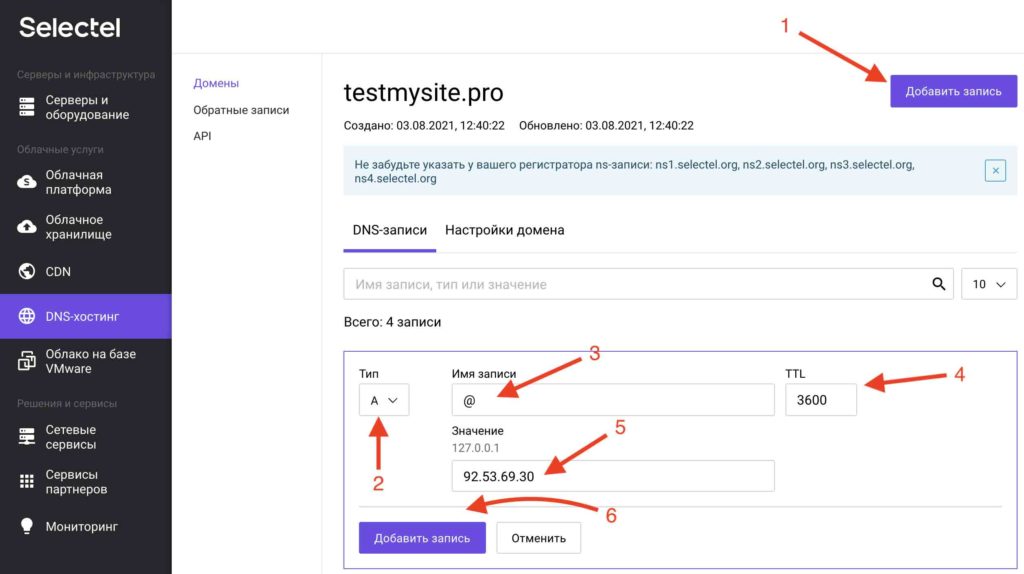Viewport: 1024px width, 574px height.
Task: Switch to Настройки домена tab
Action: (504, 230)
